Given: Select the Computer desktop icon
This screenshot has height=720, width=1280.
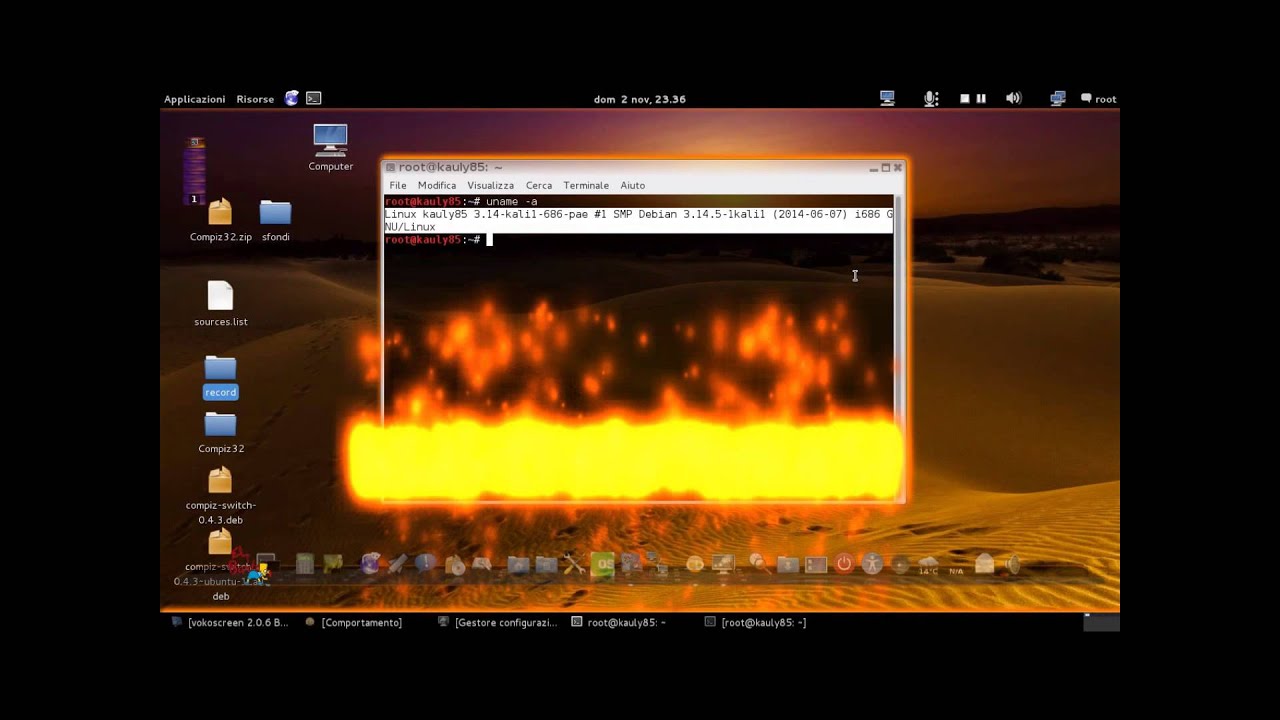Looking at the screenshot, I should [330, 148].
